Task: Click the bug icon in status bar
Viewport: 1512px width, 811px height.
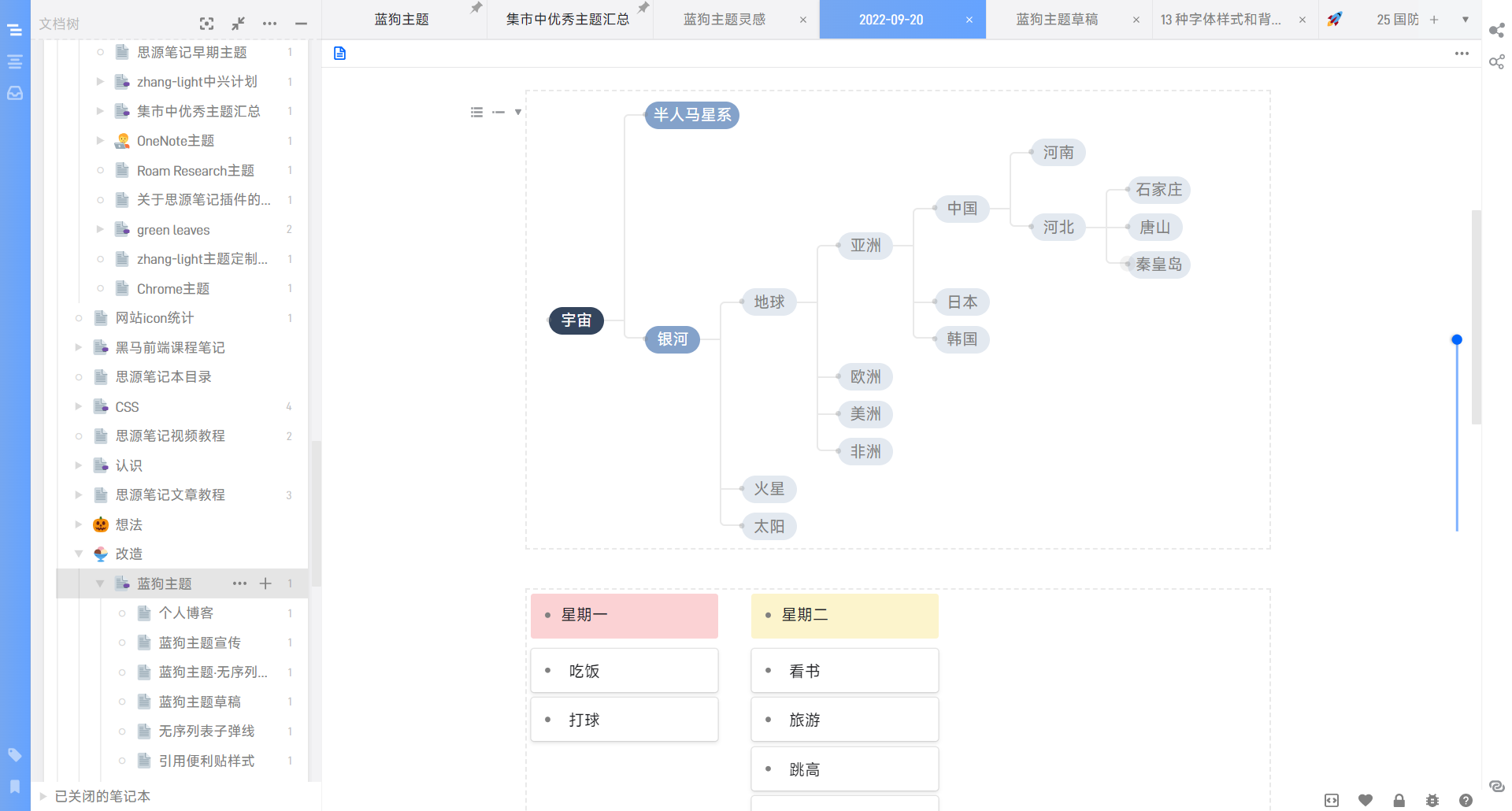Action: click(1432, 801)
